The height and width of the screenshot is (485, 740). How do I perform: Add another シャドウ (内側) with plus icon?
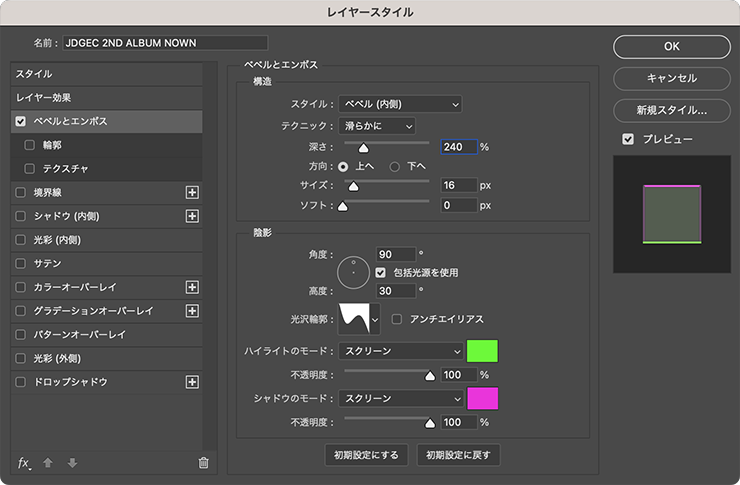click(x=193, y=216)
